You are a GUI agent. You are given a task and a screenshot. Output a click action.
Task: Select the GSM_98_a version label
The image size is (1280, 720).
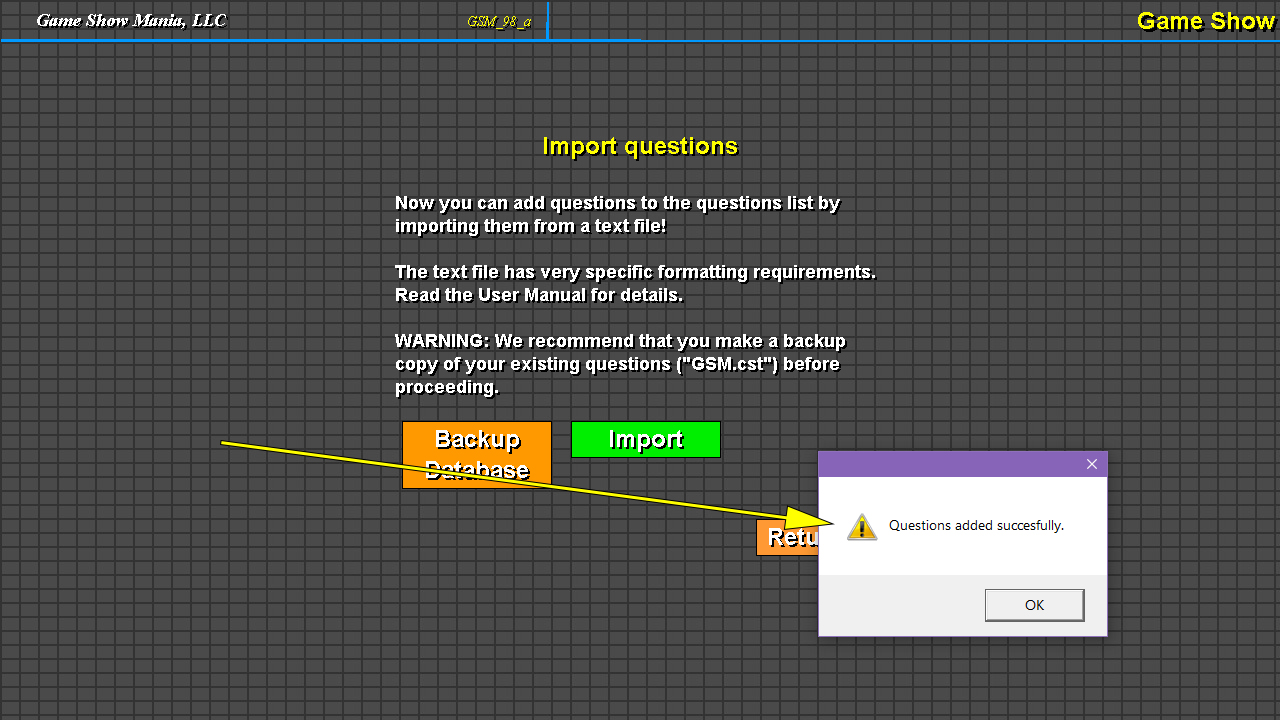pos(499,21)
